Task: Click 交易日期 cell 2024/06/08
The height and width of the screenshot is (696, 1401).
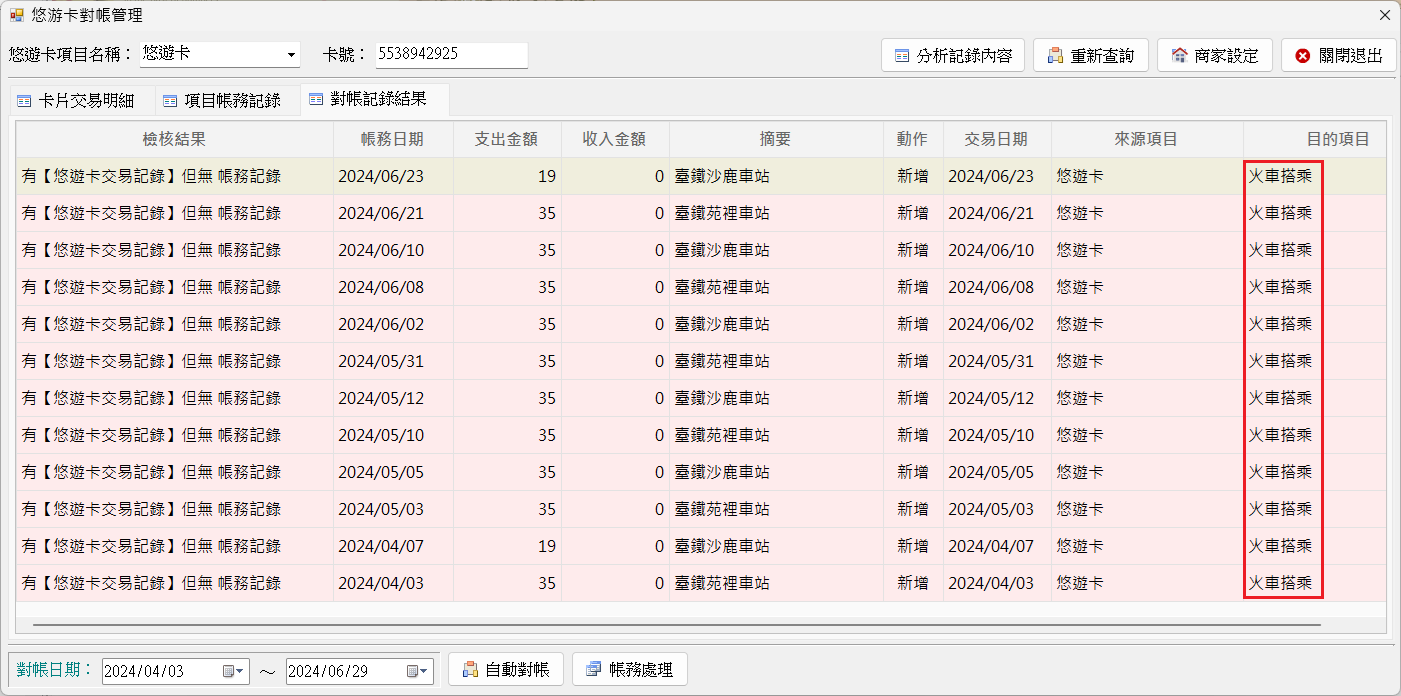Action: [x=997, y=287]
